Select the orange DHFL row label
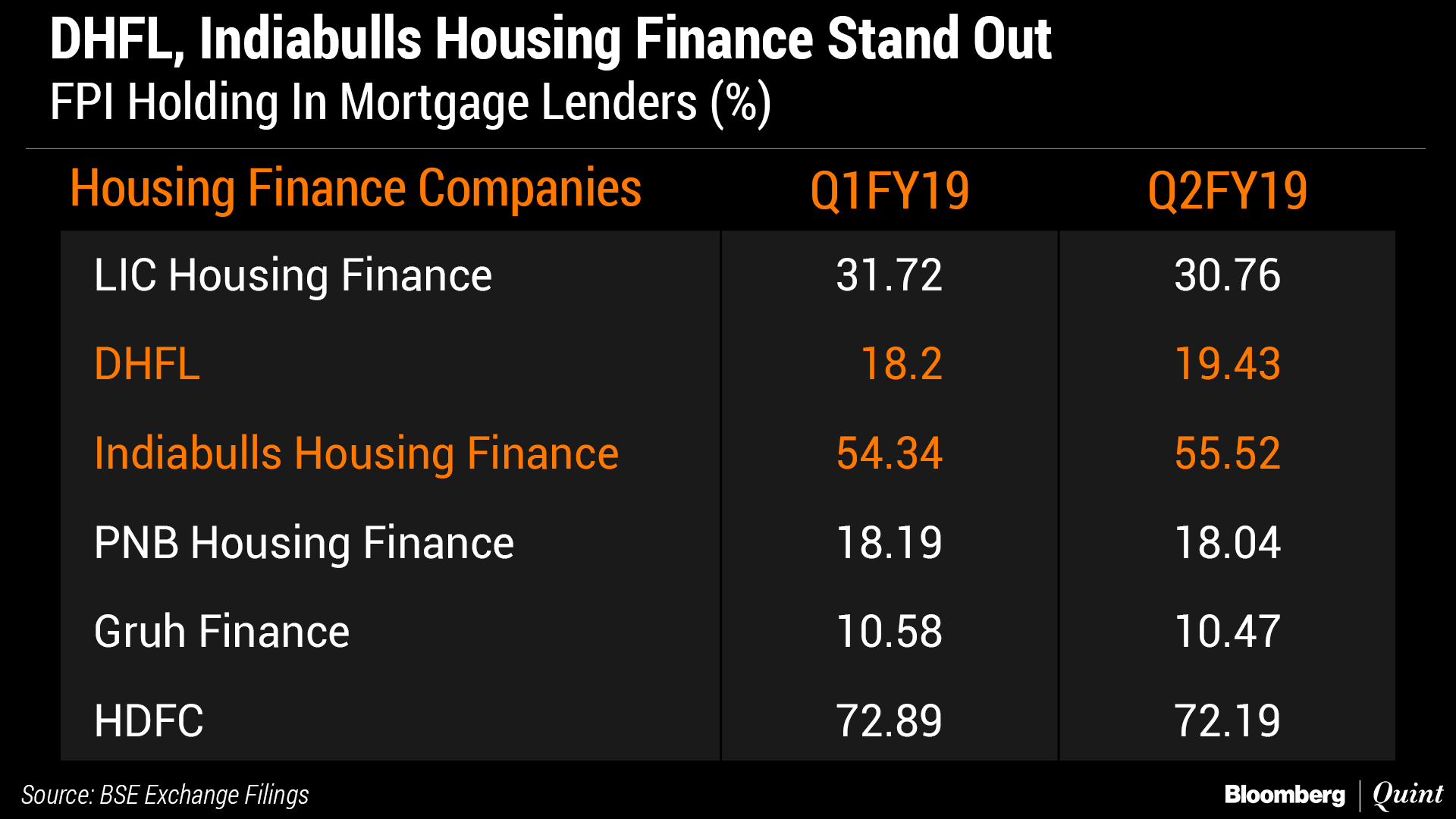This screenshot has width=1456, height=819. coord(147,363)
